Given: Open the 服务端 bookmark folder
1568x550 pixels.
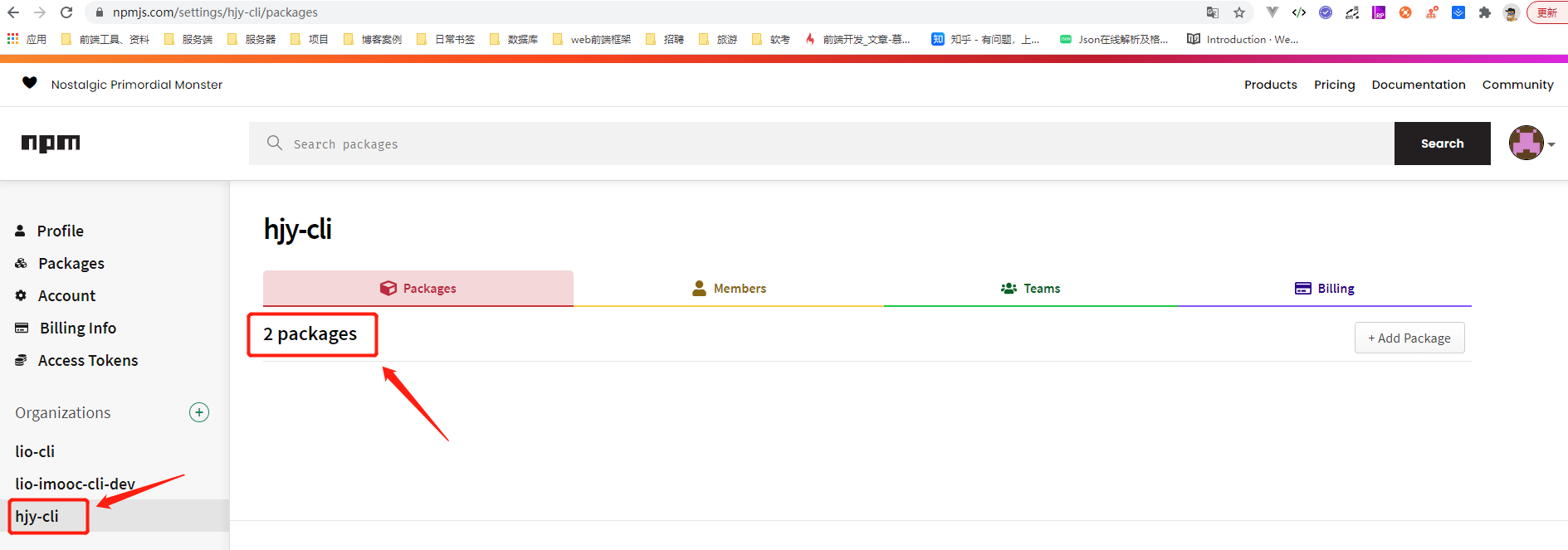Looking at the screenshot, I should (x=188, y=39).
